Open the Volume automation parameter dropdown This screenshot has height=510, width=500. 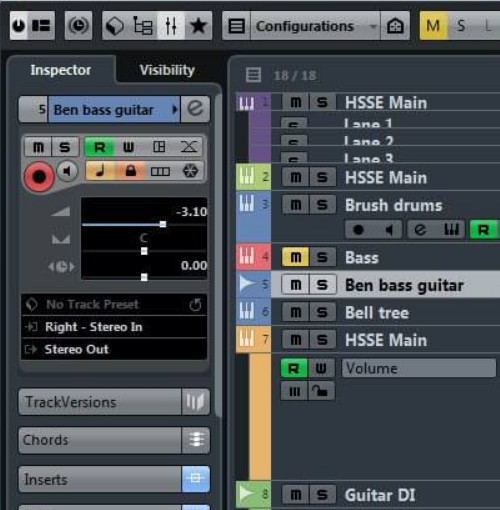coord(419,368)
